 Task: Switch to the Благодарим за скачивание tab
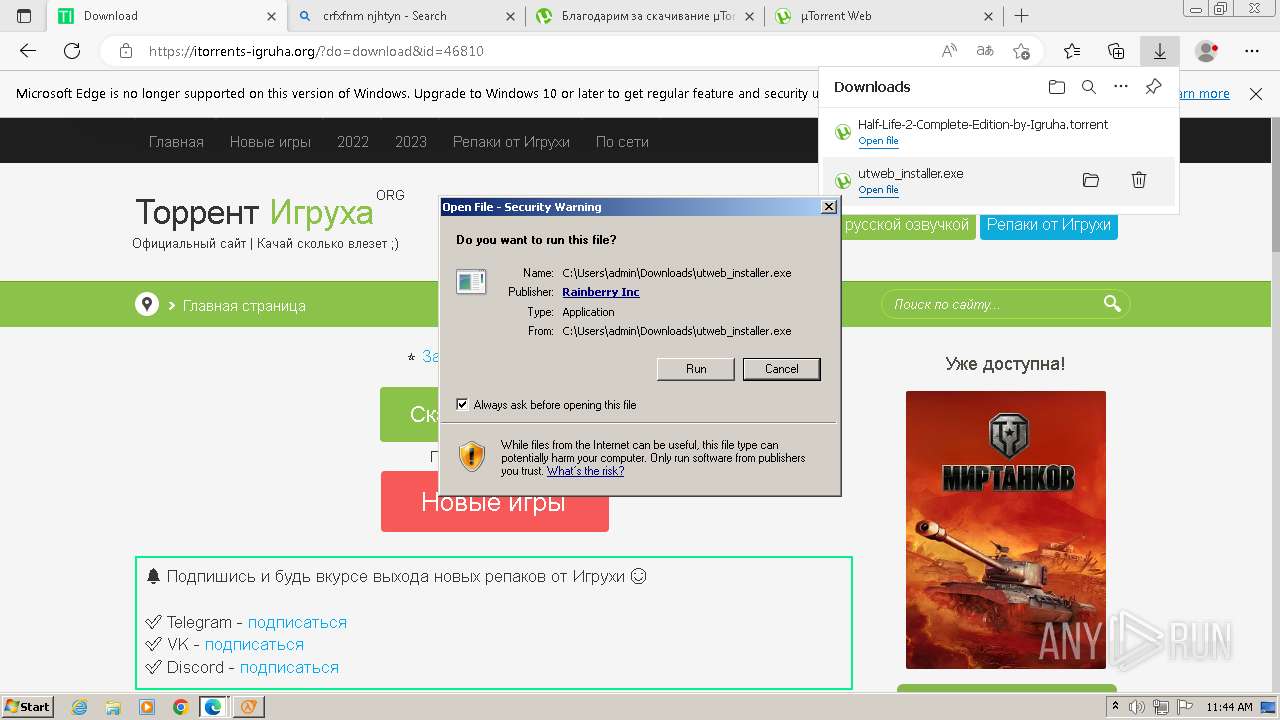pyautogui.click(x=647, y=16)
